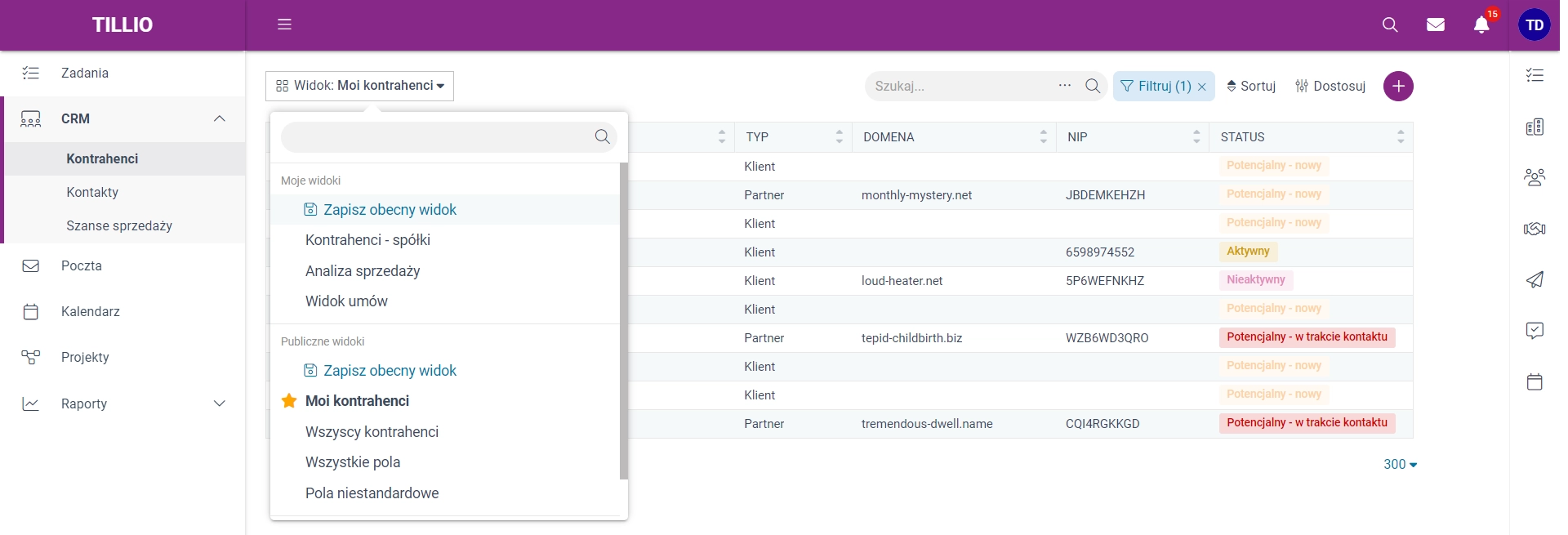Open search options three-dots in Szukaj field
The width and height of the screenshot is (1568, 535).
[1065, 85]
